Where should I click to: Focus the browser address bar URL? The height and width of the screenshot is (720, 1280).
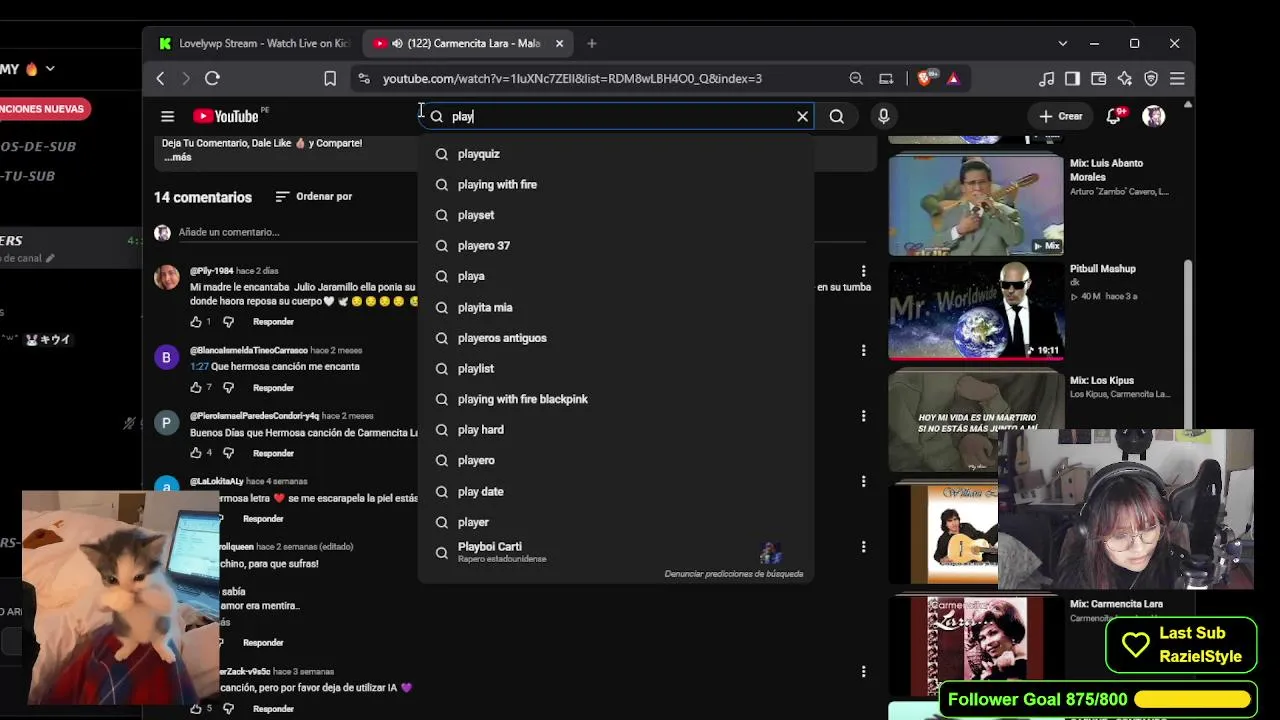572,78
